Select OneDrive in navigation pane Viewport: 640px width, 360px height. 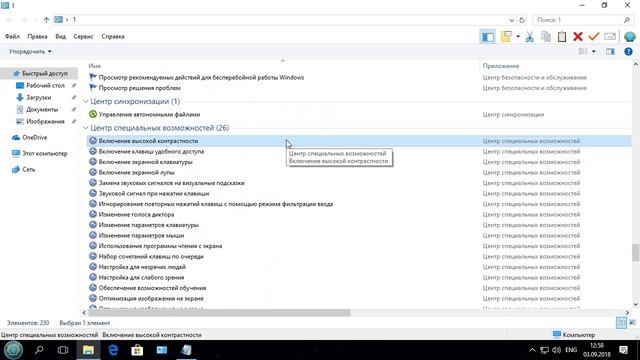pyautogui.click(x=35, y=138)
